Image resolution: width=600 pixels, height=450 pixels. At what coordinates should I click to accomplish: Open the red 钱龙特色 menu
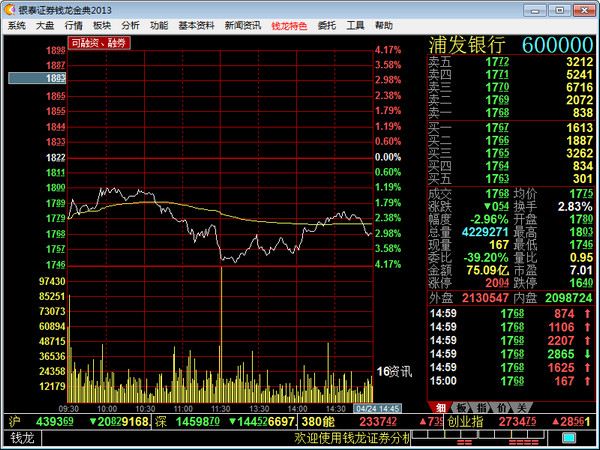pos(289,26)
